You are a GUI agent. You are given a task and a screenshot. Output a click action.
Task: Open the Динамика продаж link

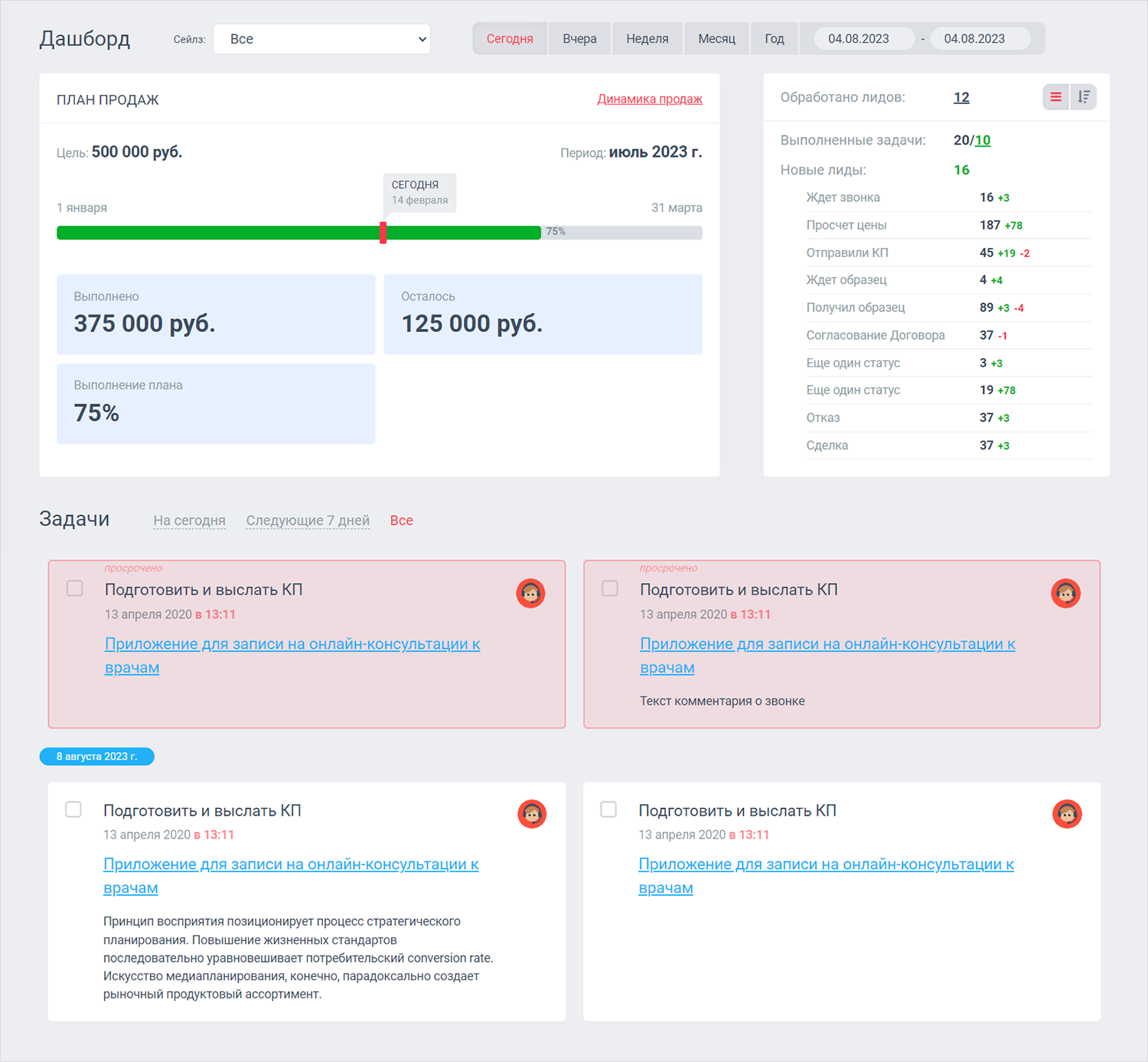[649, 99]
